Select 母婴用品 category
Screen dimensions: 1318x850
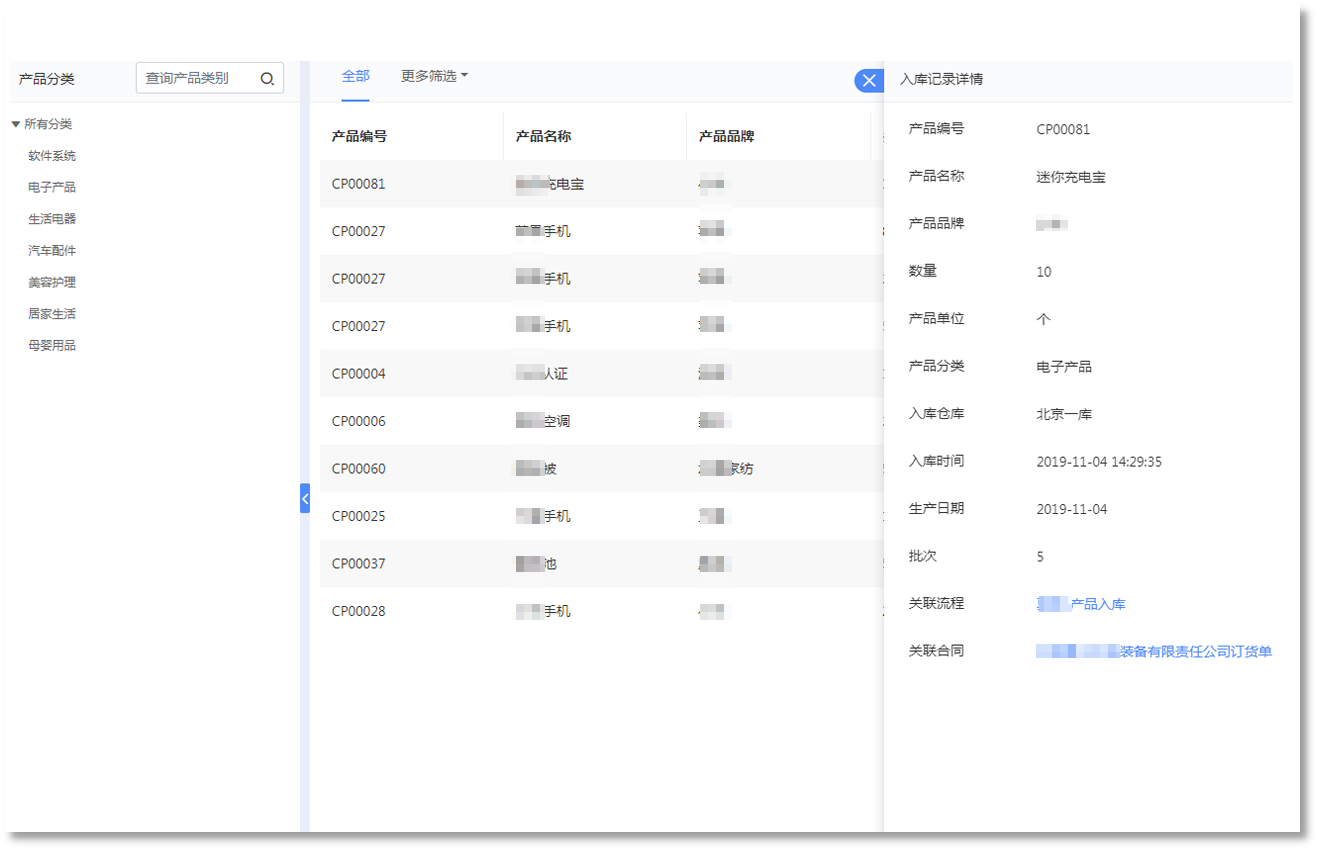click(52, 346)
